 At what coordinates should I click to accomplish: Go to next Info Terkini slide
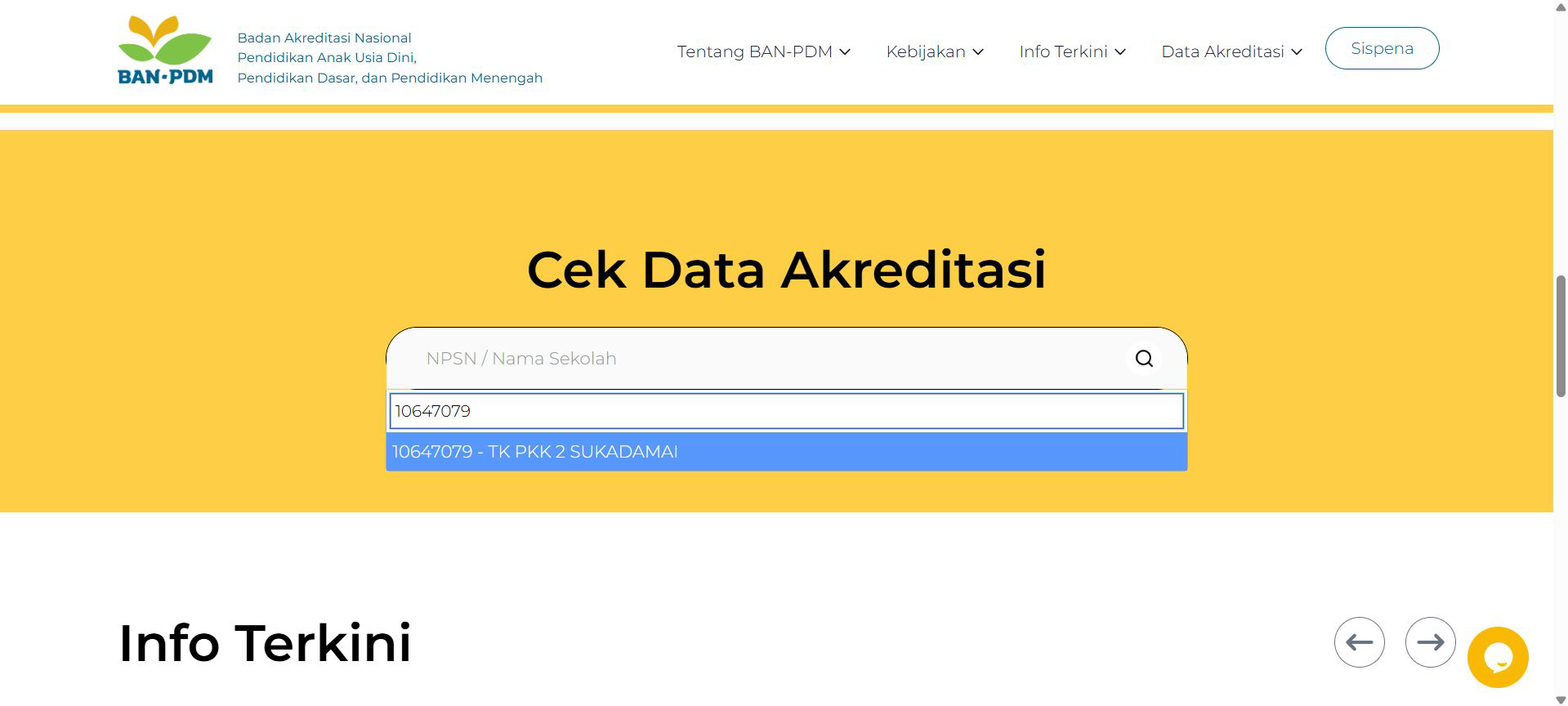[x=1430, y=642]
